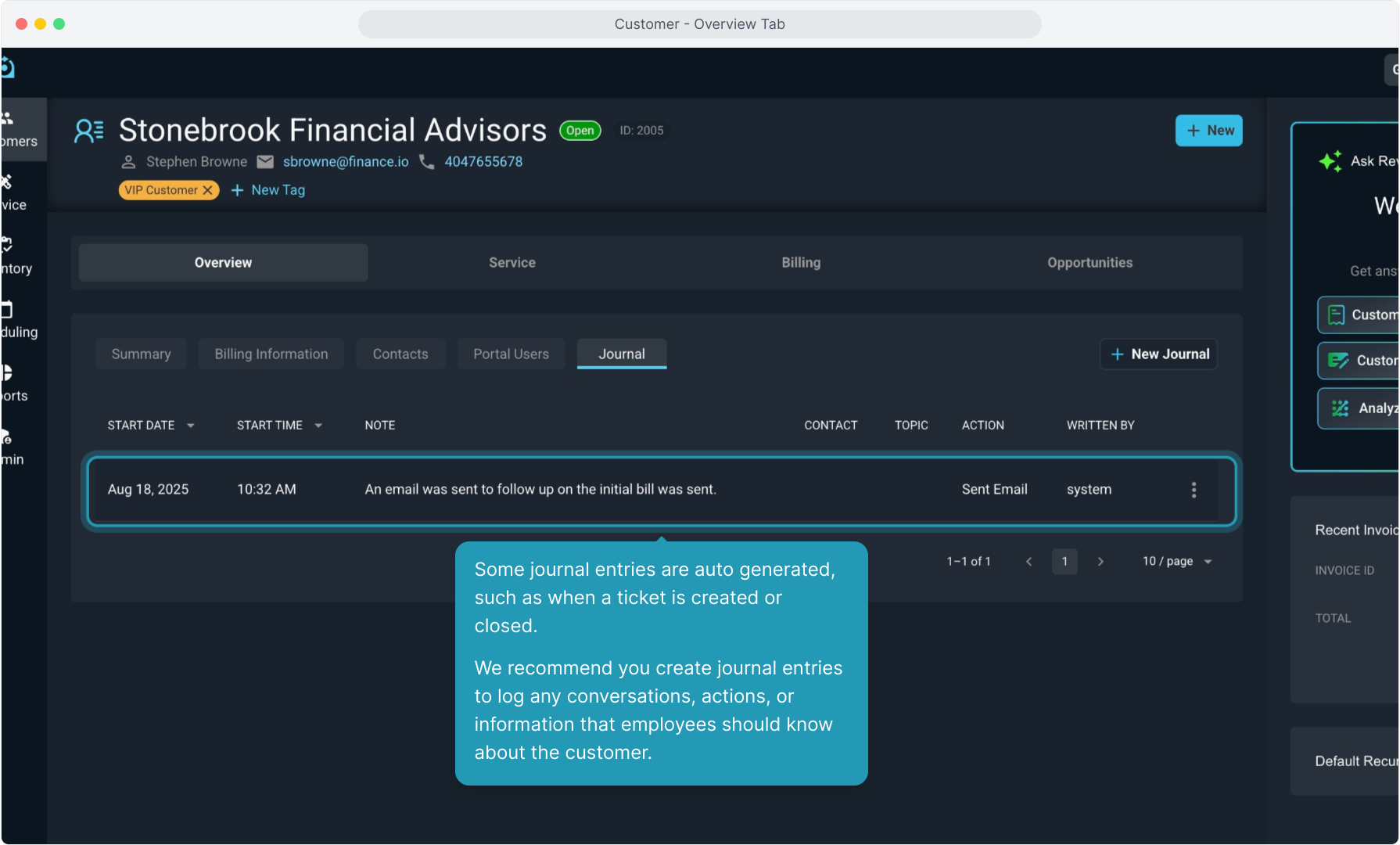Click the customer profile icon beside Stonebrook
This screenshot has height=845, width=1400.
tap(88, 131)
